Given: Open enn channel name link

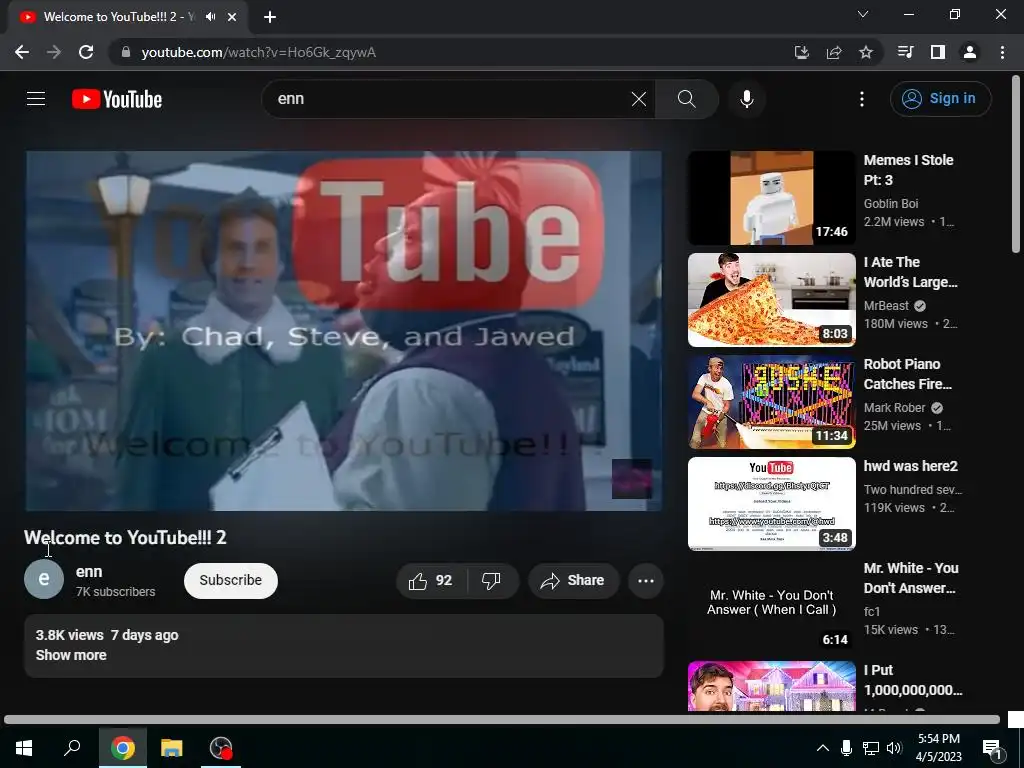Looking at the screenshot, I should tap(89, 571).
